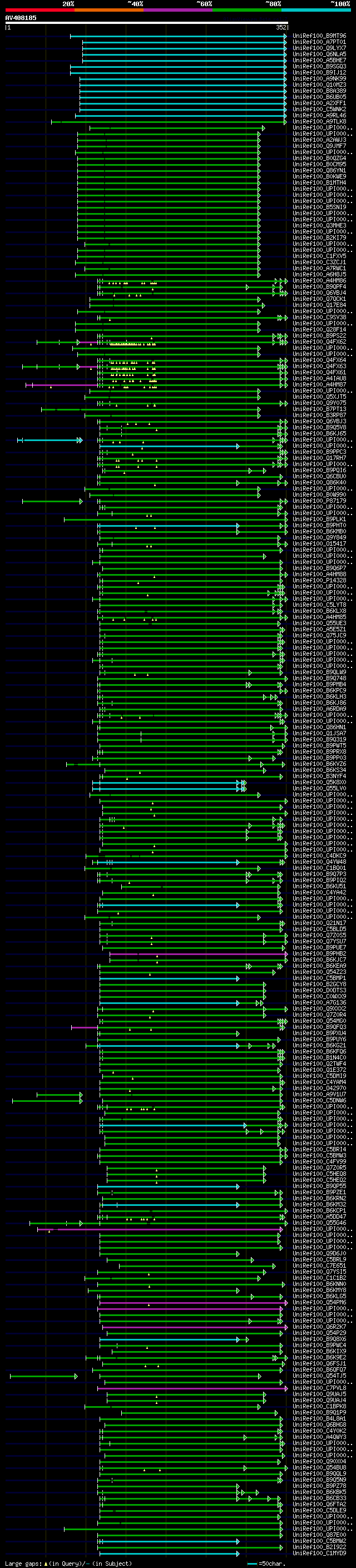Pick the UniRef100_B6KBK5 entry
Screen dimensions: 356x1568
(x=319, y=1492)
